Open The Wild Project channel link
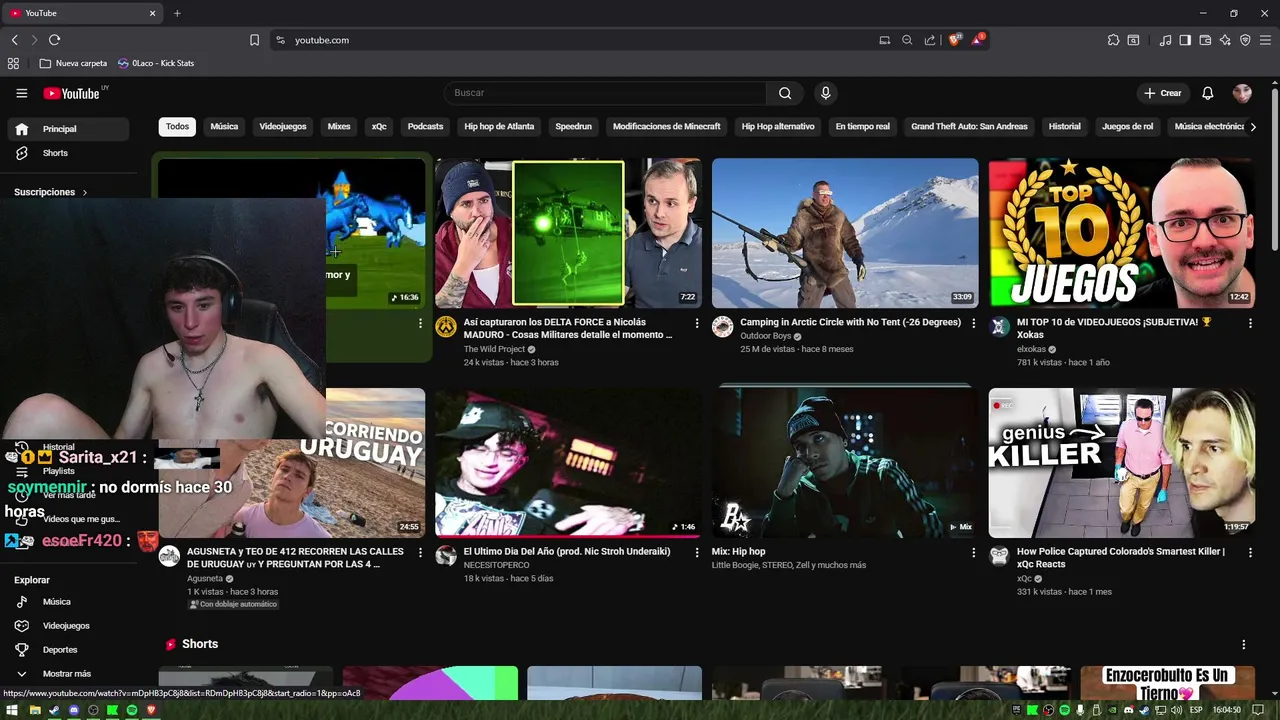This screenshot has height=720, width=1280. (496, 349)
